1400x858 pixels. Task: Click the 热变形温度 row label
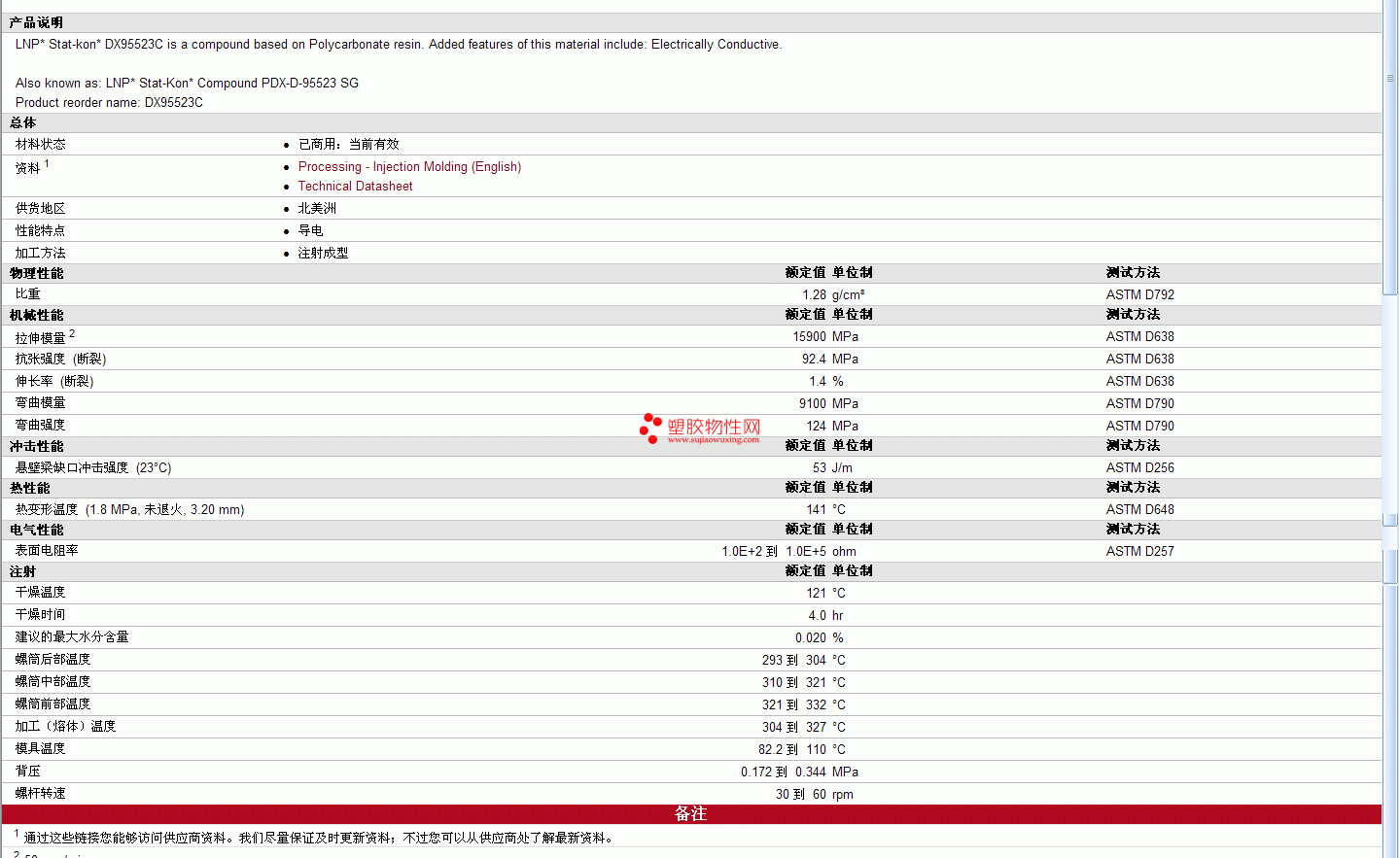[130, 510]
